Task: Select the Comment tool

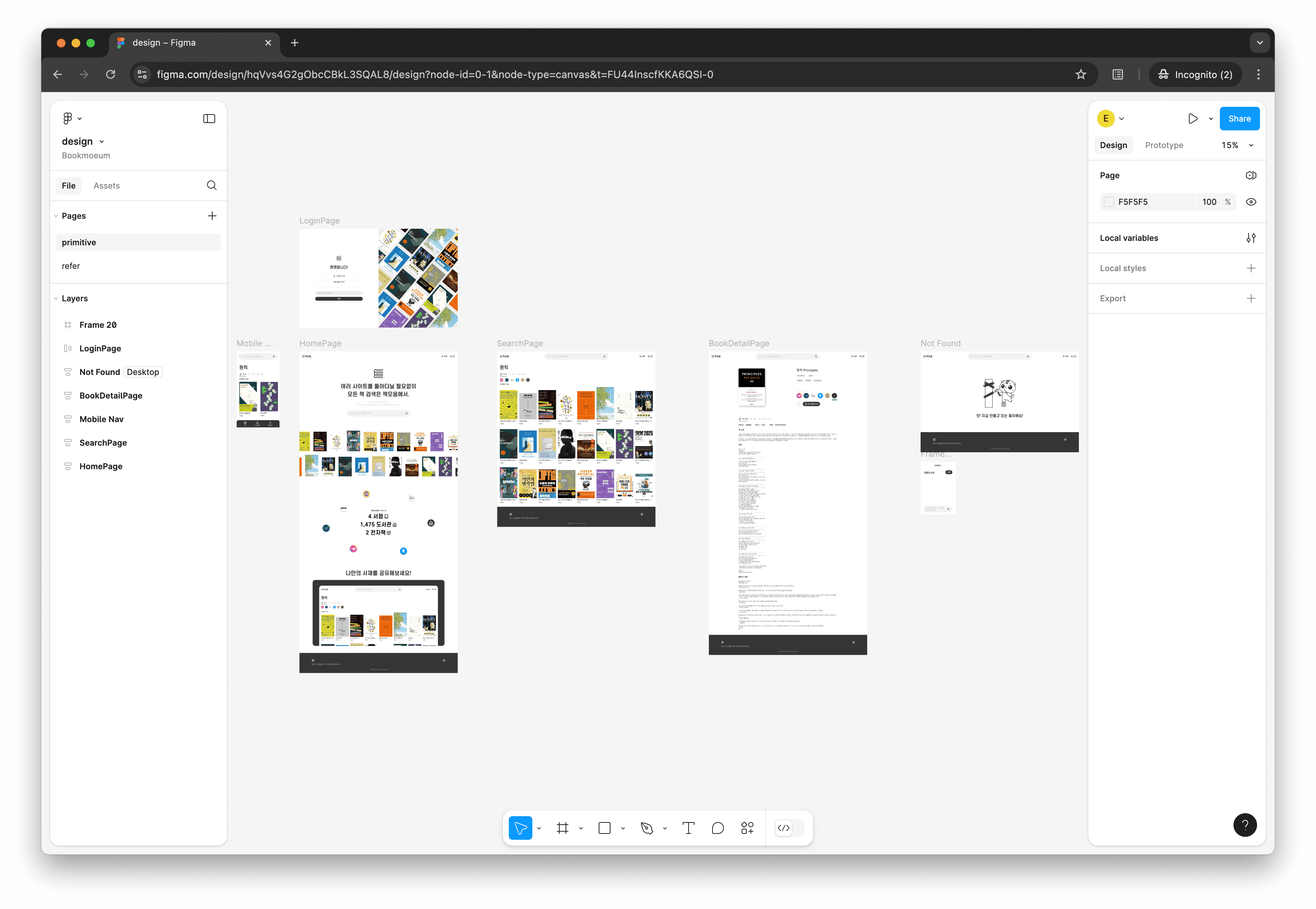Action: (x=718, y=828)
